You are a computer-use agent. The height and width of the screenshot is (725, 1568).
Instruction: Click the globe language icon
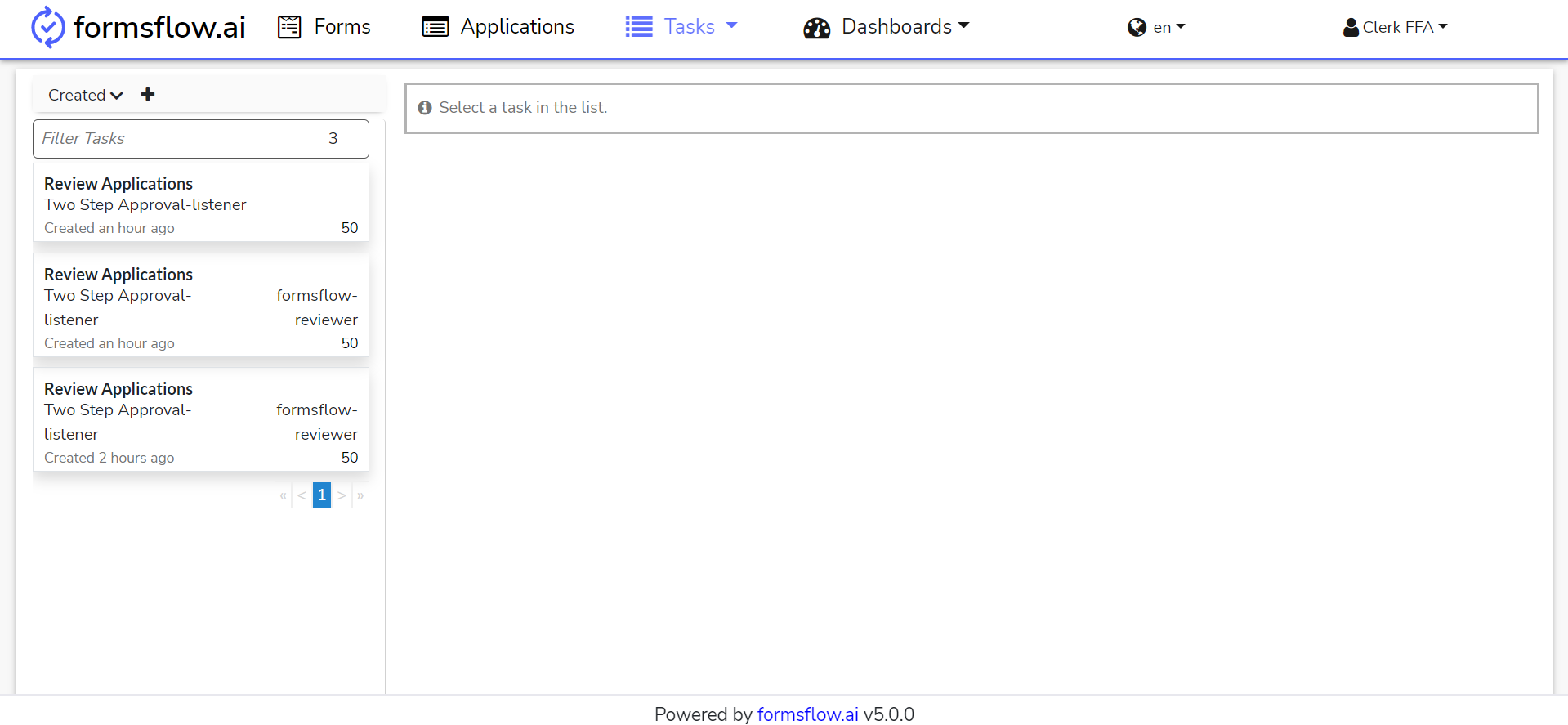[1137, 28]
